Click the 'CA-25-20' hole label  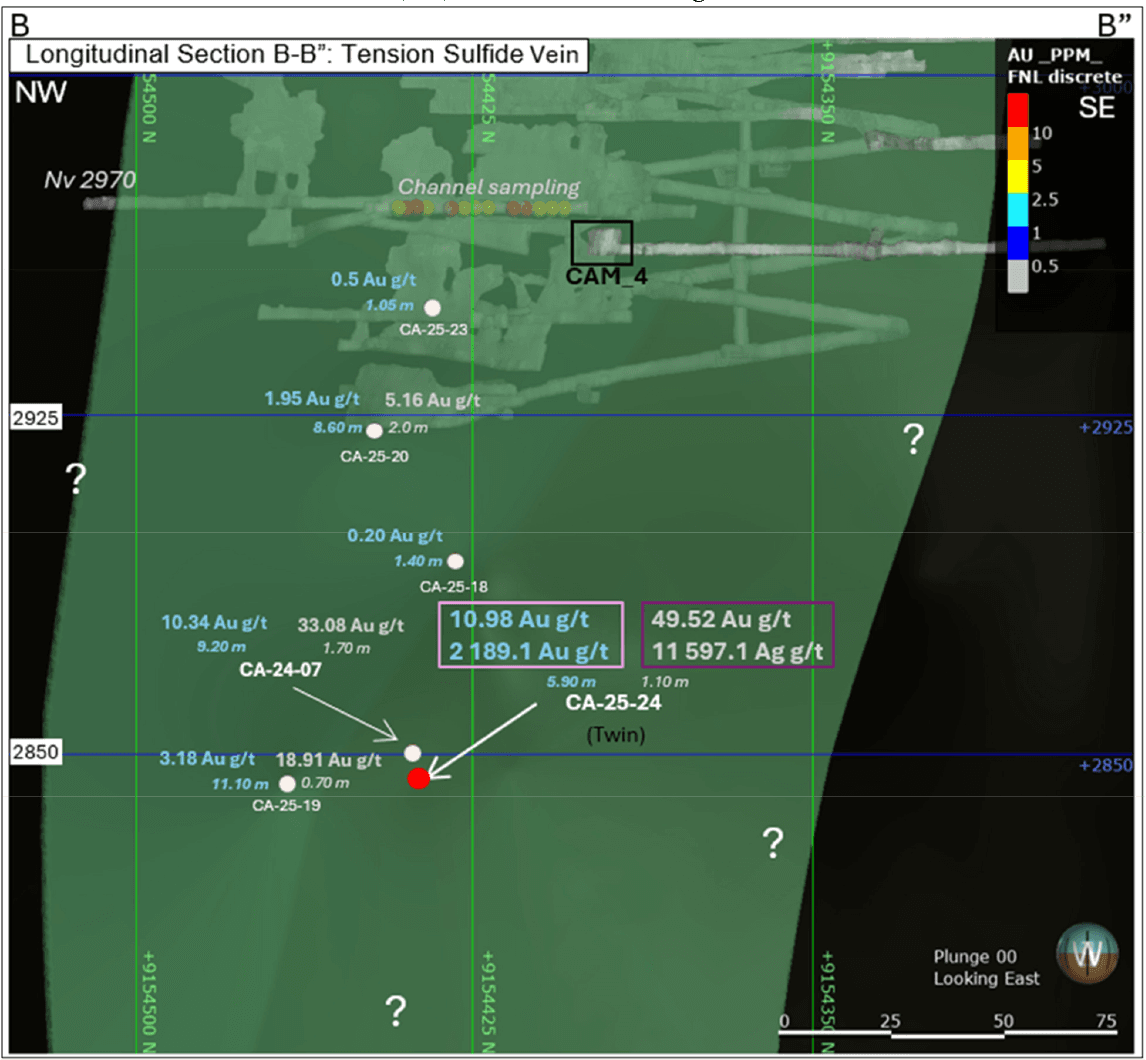[x=374, y=457]
